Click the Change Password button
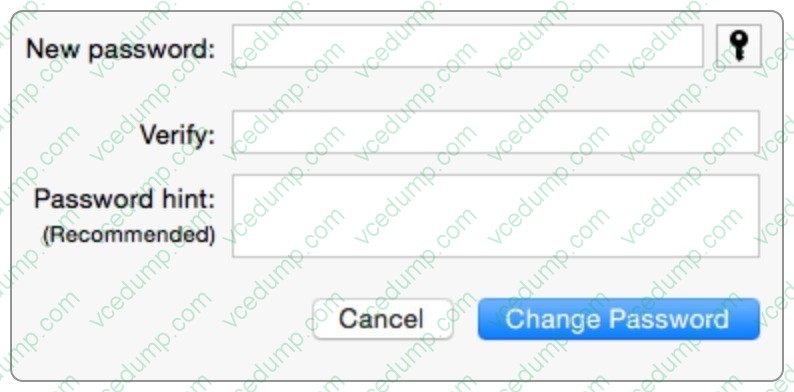 (619, 319)
